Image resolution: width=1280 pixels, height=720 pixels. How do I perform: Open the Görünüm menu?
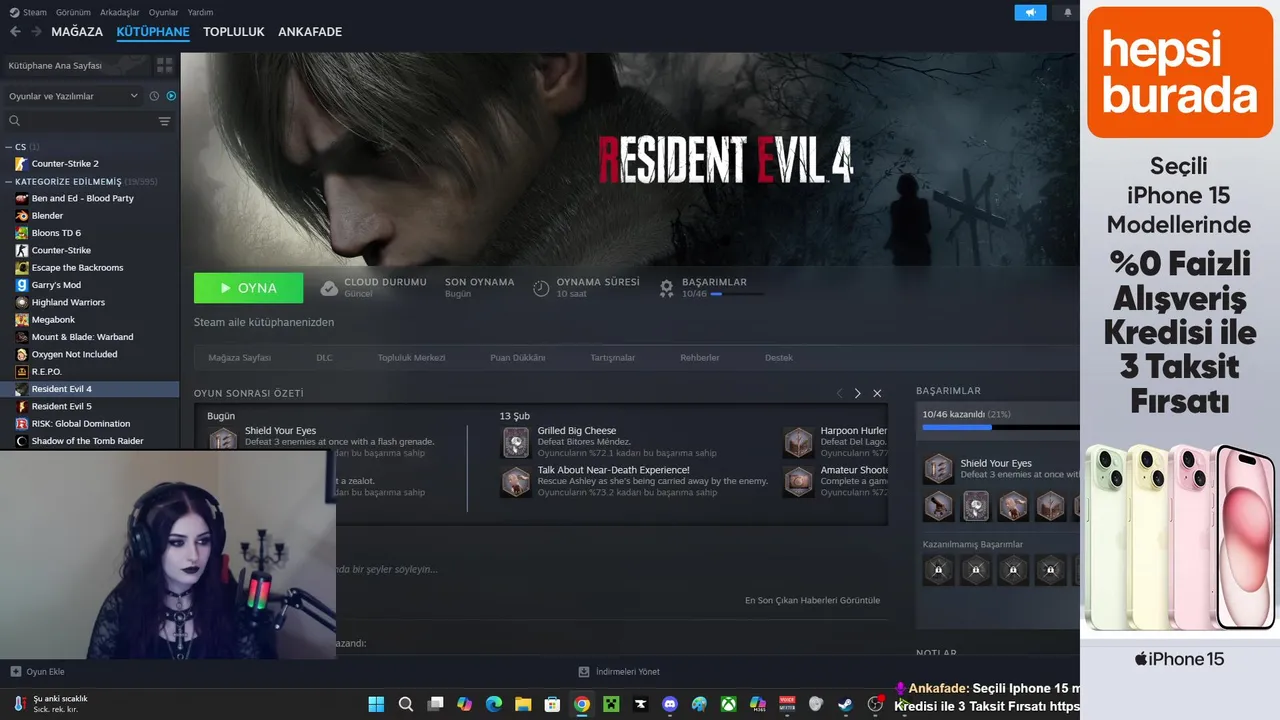[73, 13]
